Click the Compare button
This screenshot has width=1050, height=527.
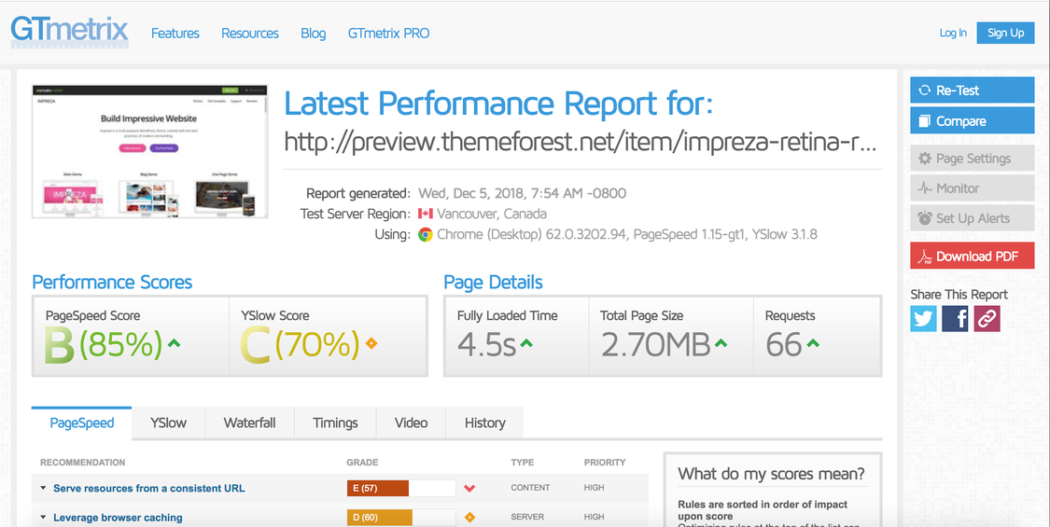(972, 121)
